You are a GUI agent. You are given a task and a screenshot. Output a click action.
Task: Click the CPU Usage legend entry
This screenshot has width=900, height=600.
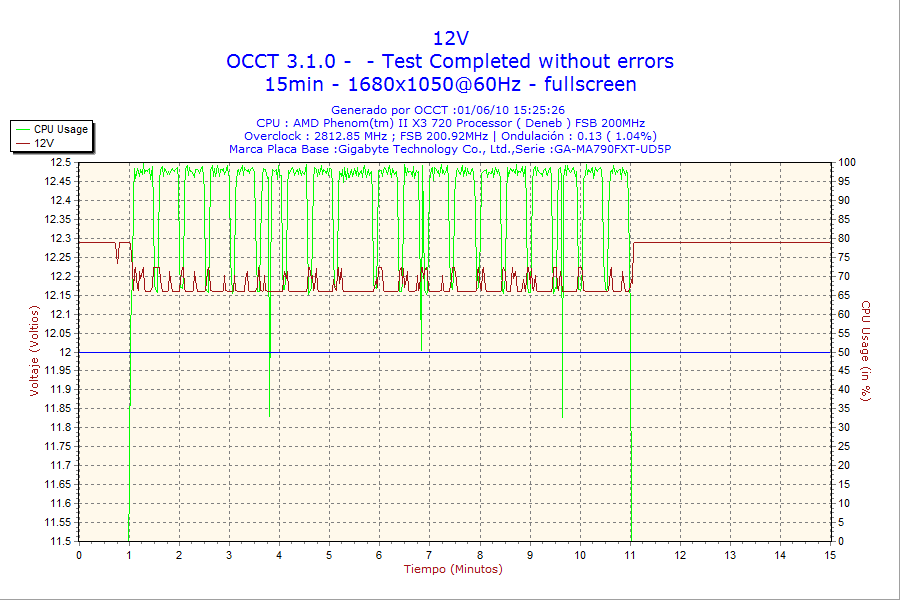60,129
